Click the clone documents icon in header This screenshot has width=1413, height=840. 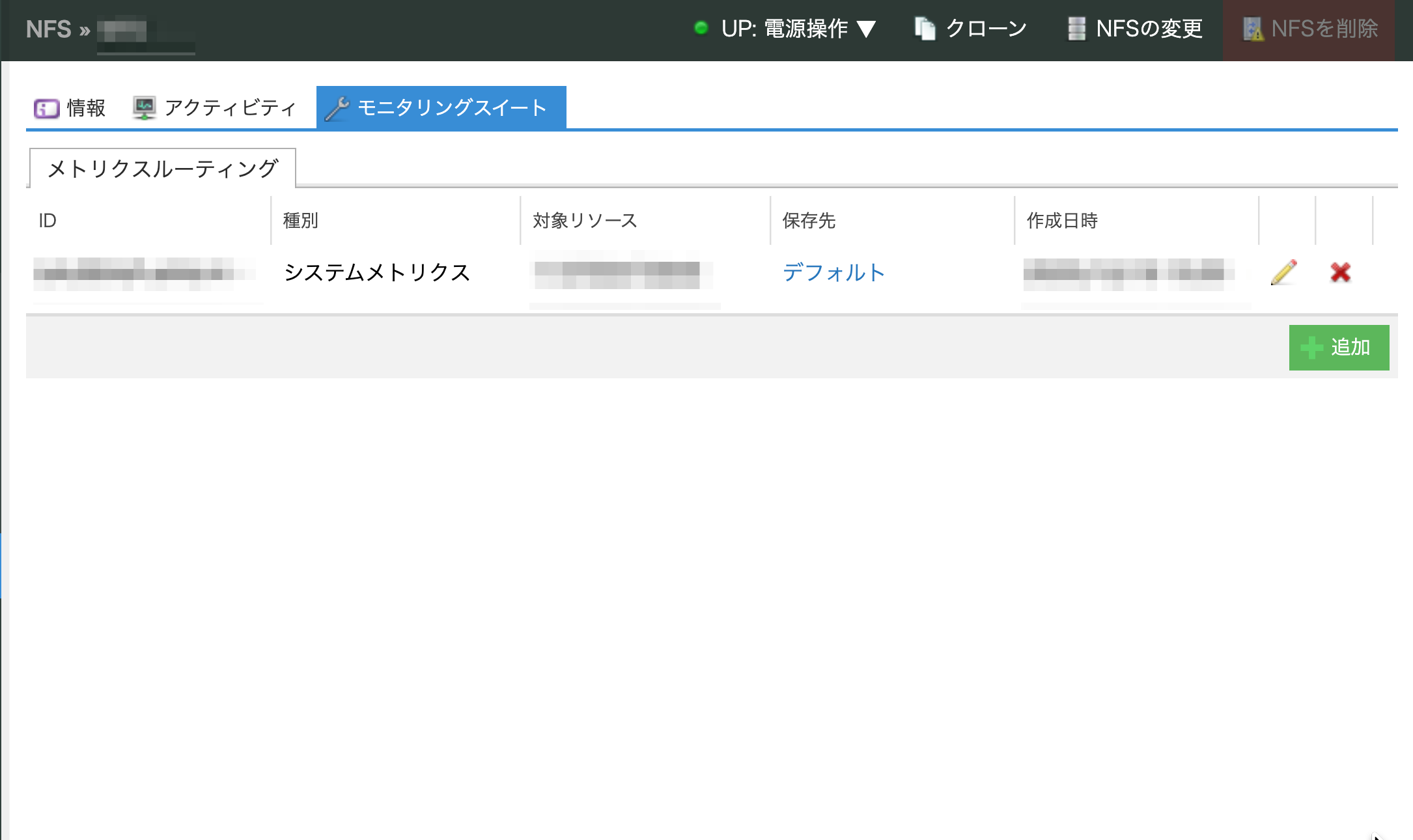(925, 29)
